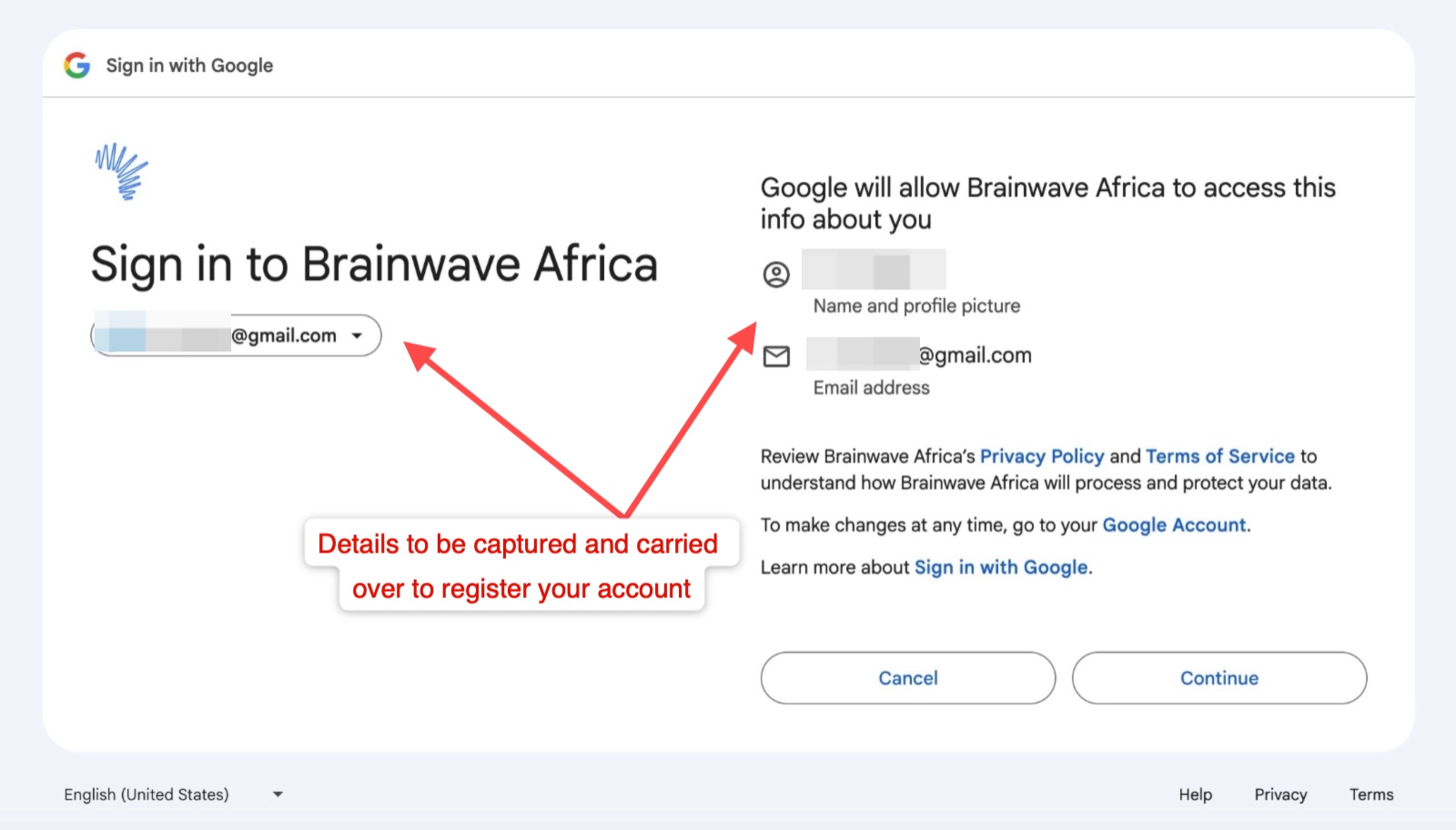Open Brainwave Africa's Privacy Policy link
Screen dimensions: 1456x830
point(1041,456)
